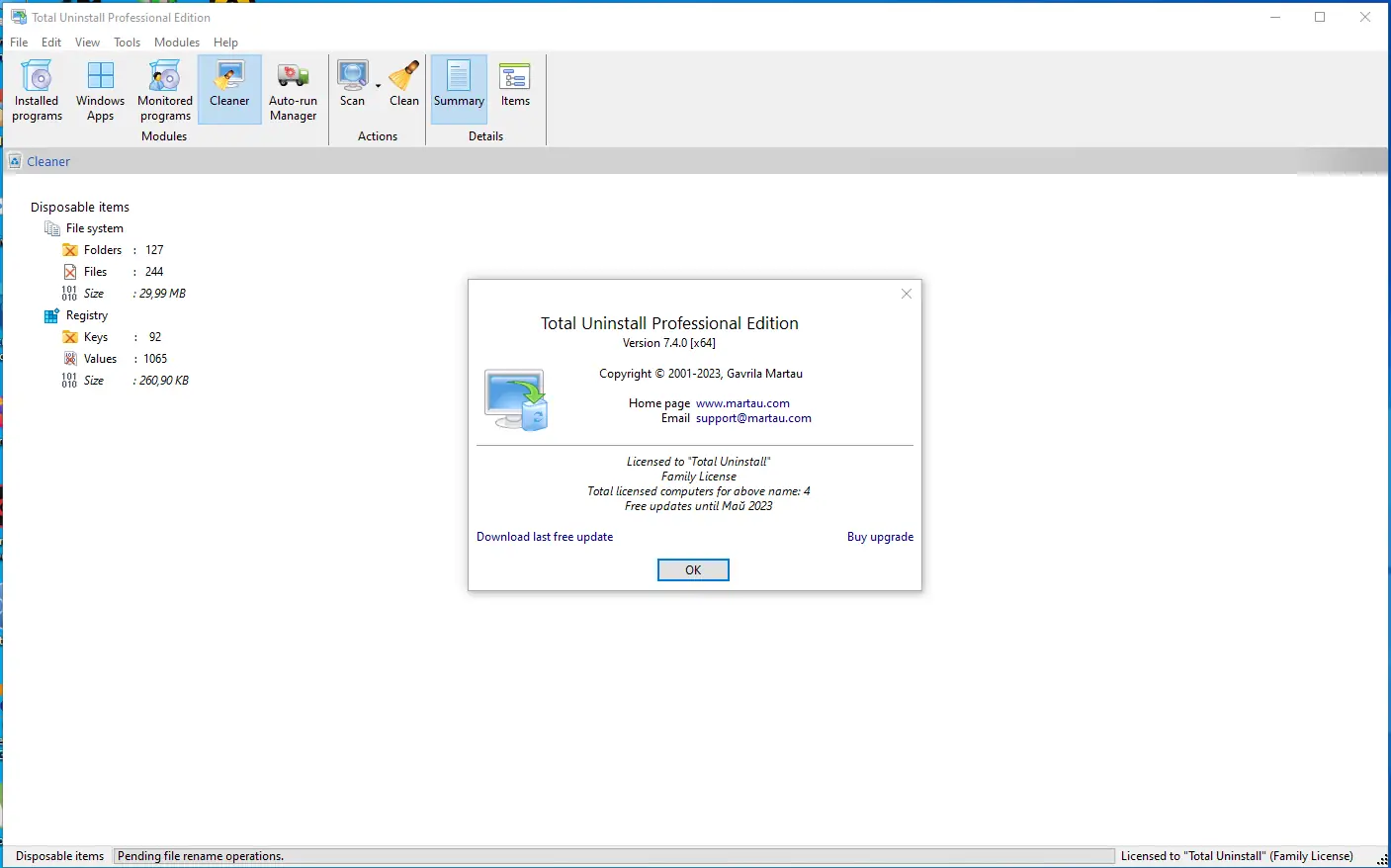Open the www.martau.com home page link
This screenshot has width=1391, height=868.
pyautogui.click(x=742, y=403)
